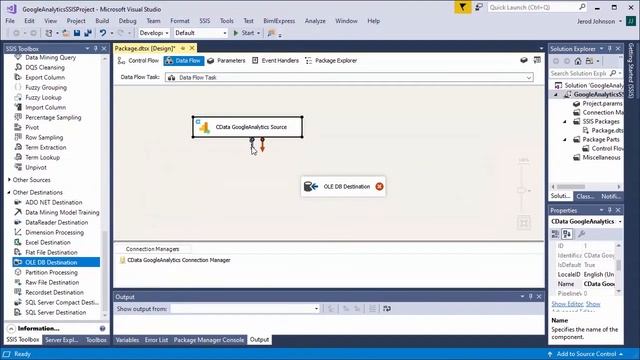Close the Package.dtsx design tab
Image resolution: width=640 pixels, height=360 pixels.
point(192,48)
